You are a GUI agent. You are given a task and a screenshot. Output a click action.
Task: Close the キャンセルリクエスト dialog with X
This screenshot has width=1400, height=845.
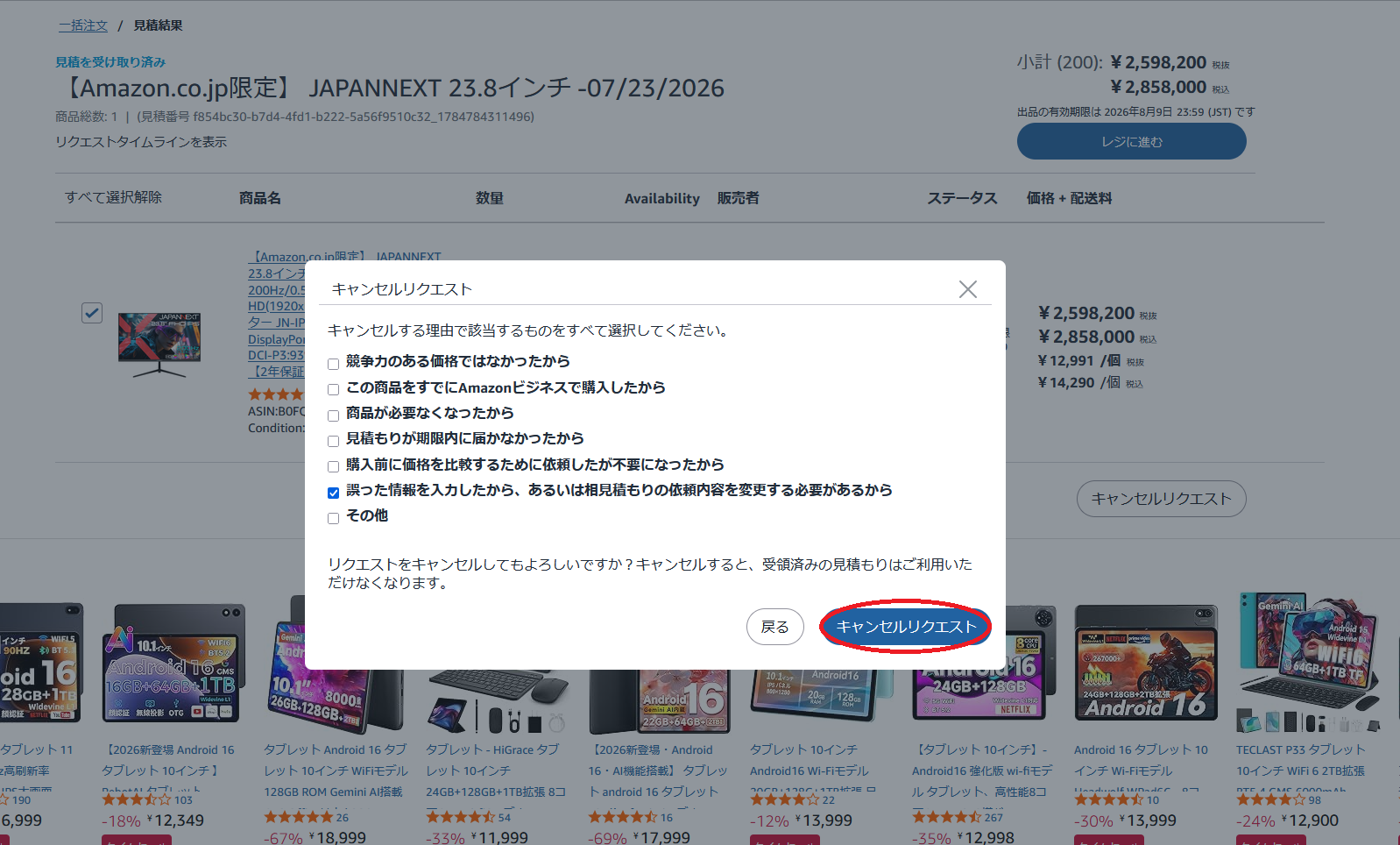pos(967,289)
